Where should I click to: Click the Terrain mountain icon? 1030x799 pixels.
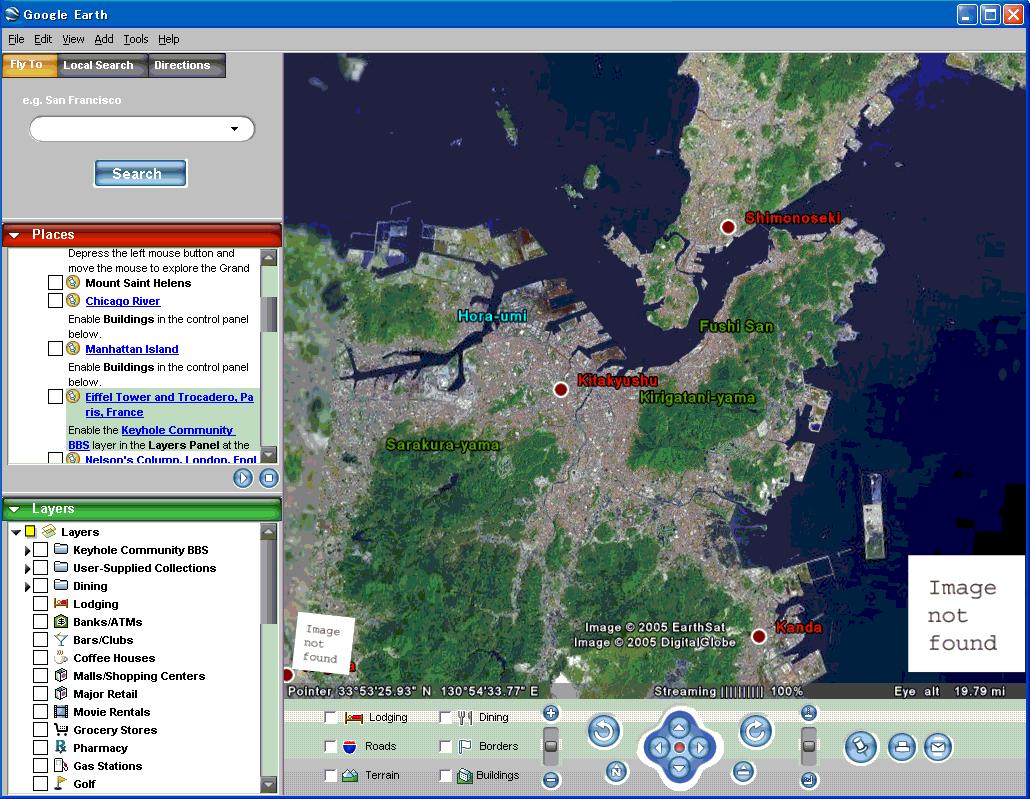(350, 775)
